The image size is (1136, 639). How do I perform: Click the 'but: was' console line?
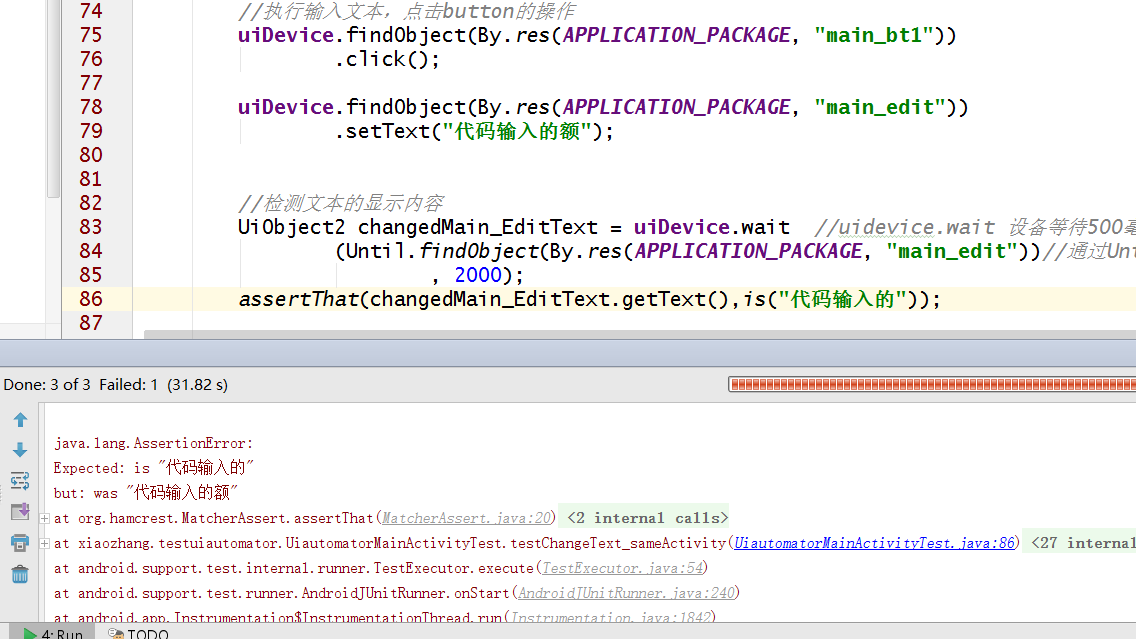click(x=146, y=493)
